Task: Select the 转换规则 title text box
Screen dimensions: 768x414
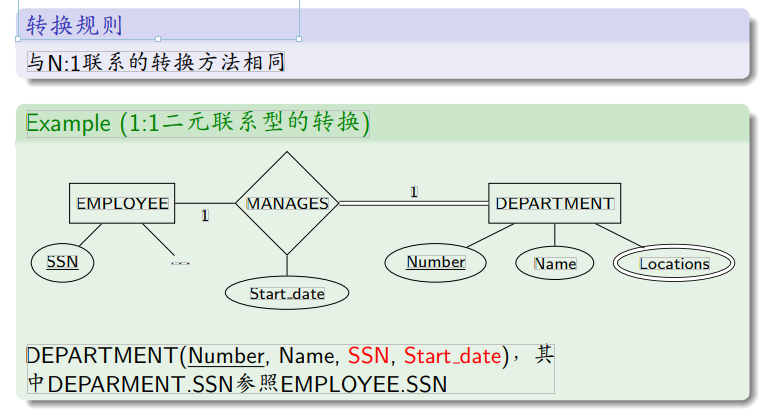Action: click(158, 20)
